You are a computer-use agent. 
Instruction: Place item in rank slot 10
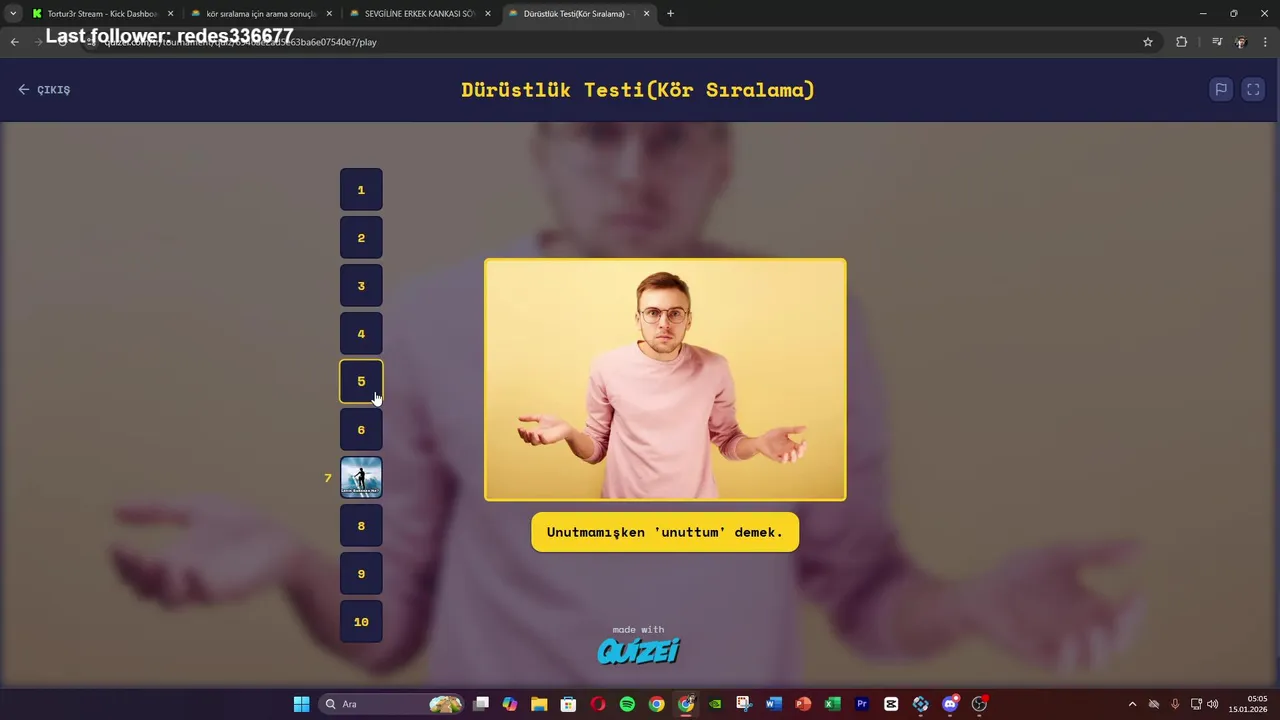[x=361, y=622]
